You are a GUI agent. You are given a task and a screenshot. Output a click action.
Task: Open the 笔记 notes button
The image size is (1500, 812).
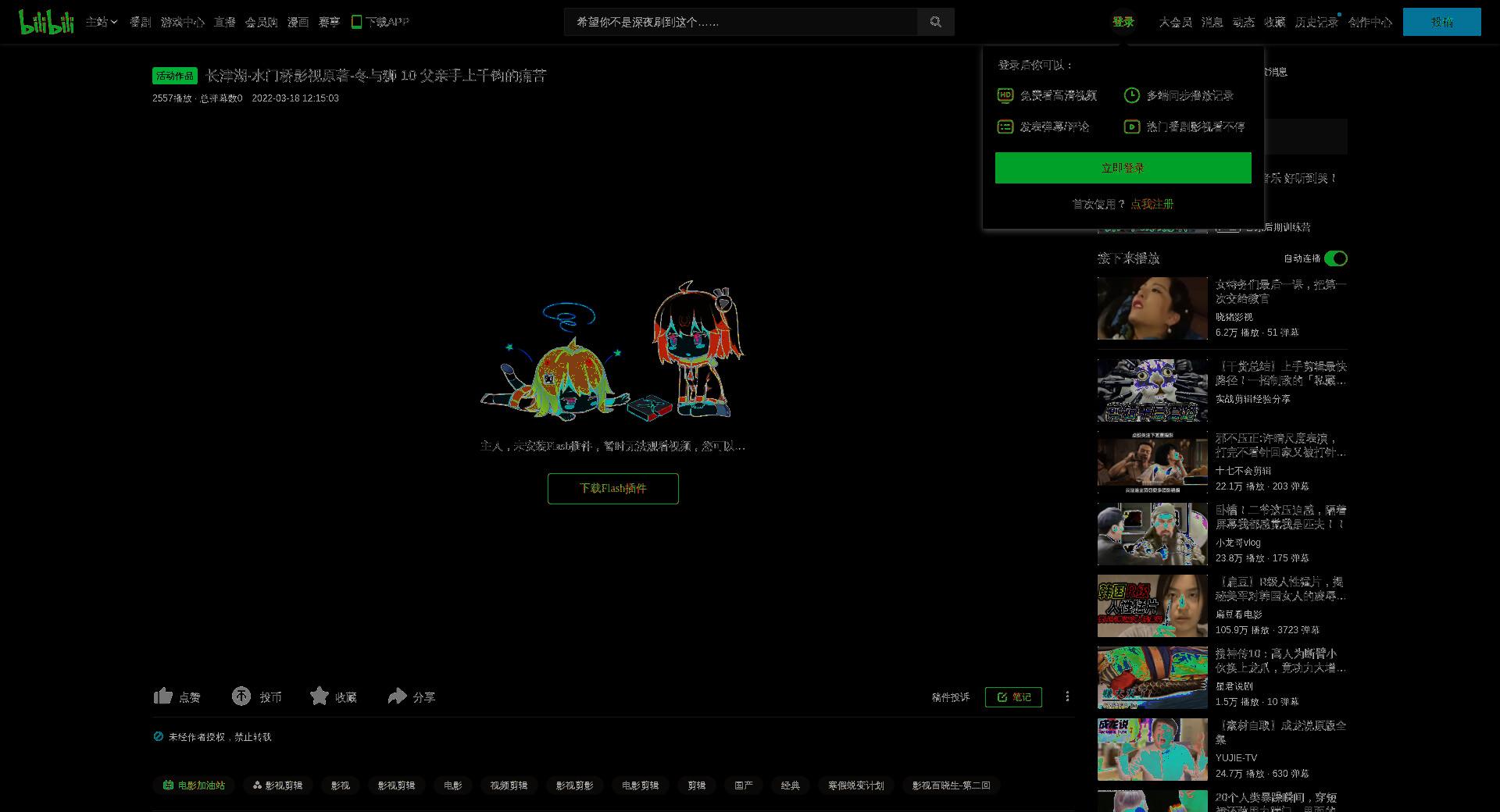1013,697
